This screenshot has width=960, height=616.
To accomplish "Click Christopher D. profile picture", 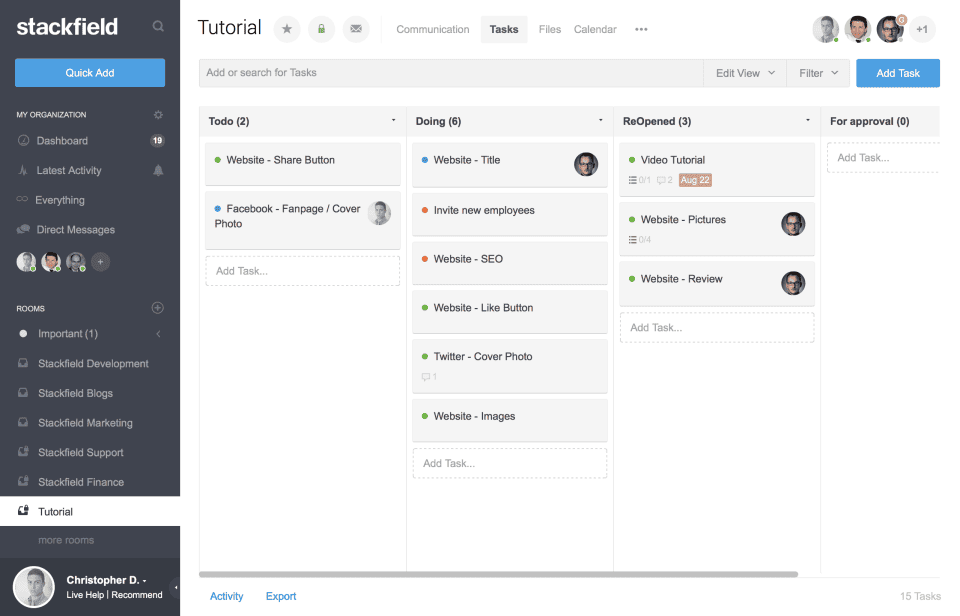I will point(34,587).
